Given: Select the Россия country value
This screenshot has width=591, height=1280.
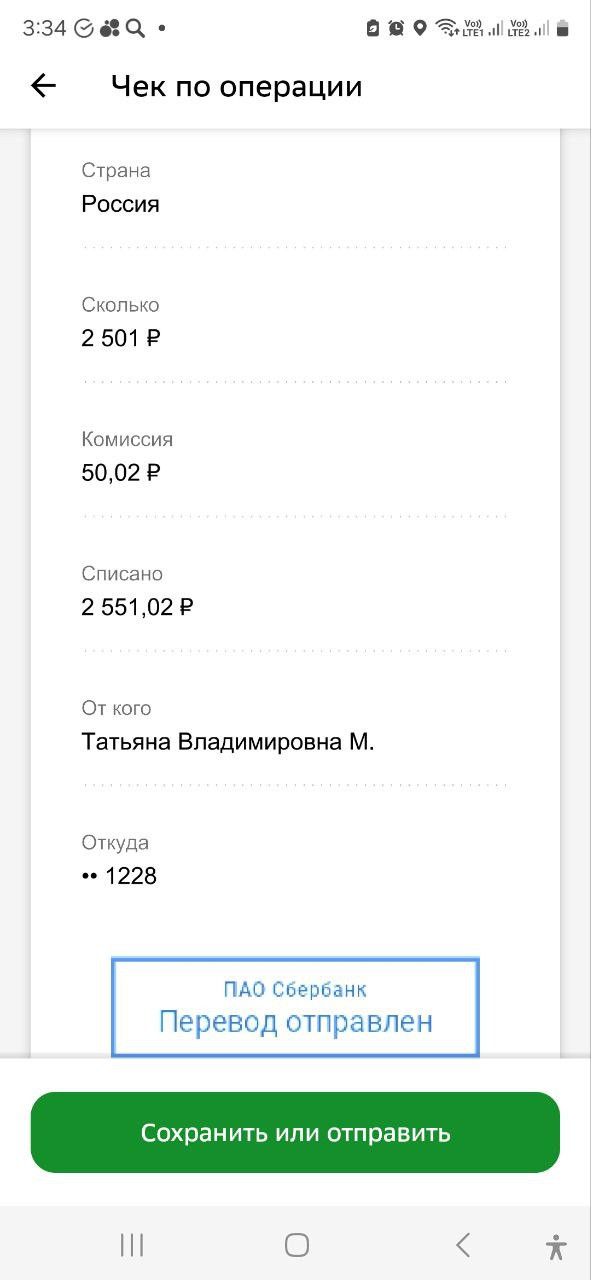Looking at the screenshot, I should tap(120, 204).
